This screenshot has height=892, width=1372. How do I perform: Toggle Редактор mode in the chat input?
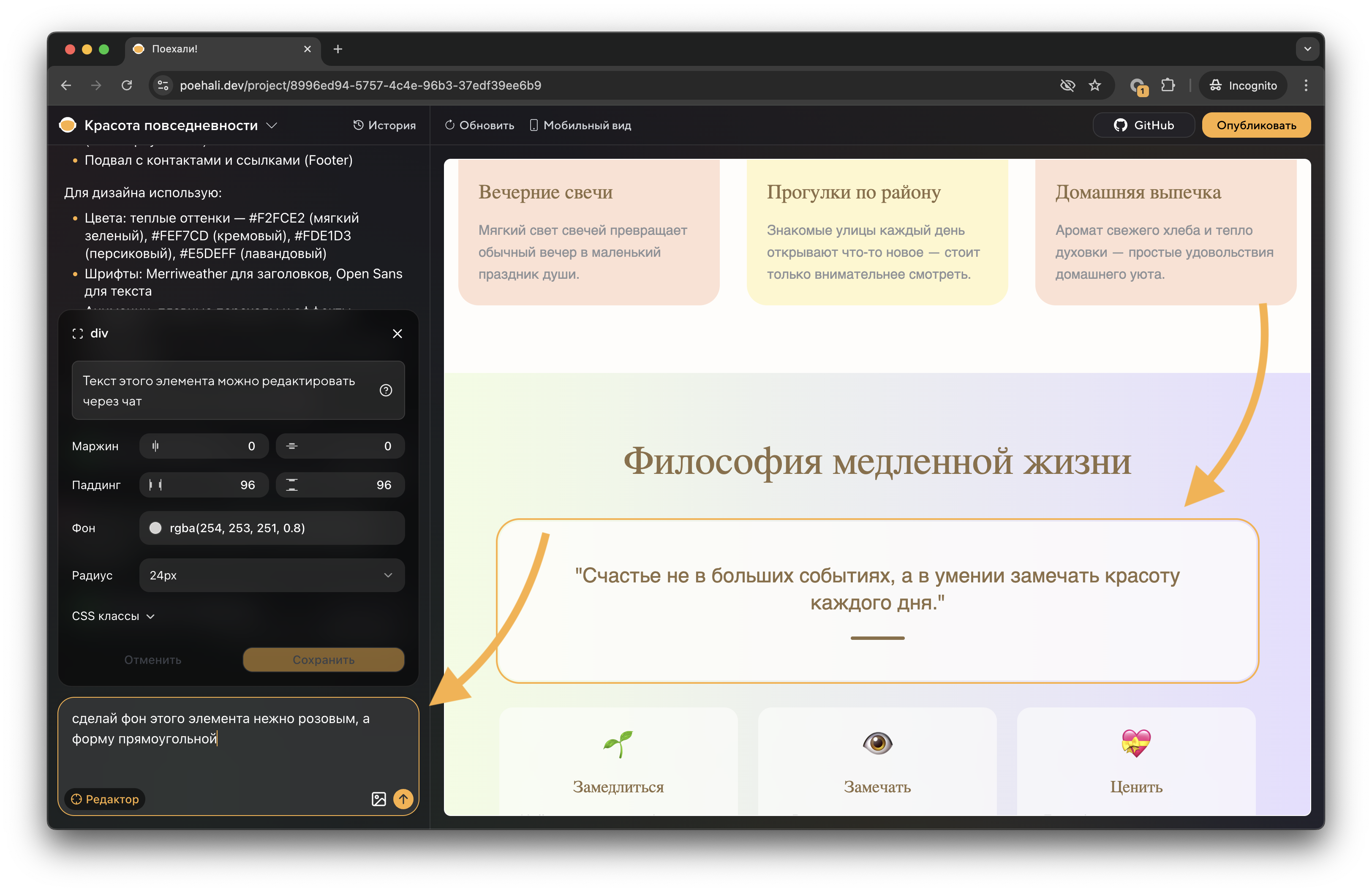(x=105, y=799)
